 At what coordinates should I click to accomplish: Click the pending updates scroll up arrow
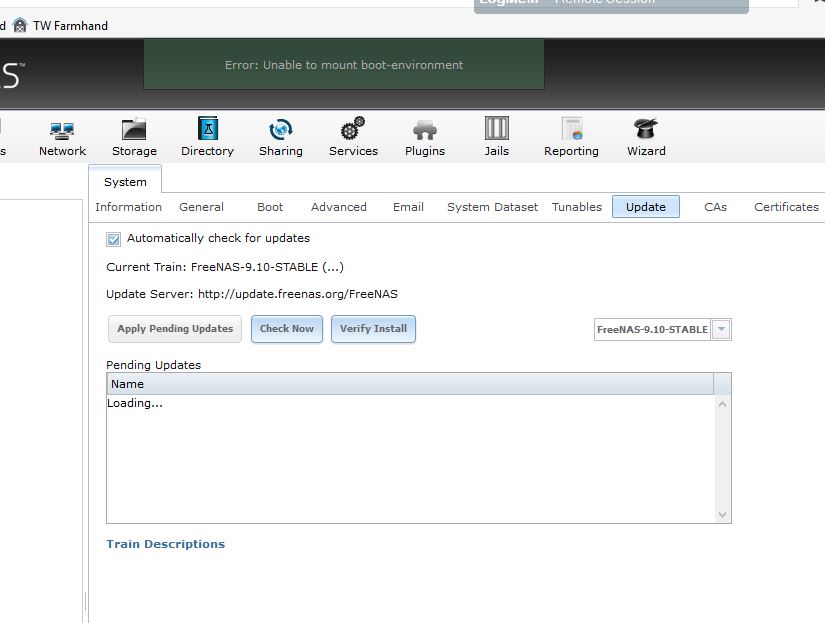(722, 404)
